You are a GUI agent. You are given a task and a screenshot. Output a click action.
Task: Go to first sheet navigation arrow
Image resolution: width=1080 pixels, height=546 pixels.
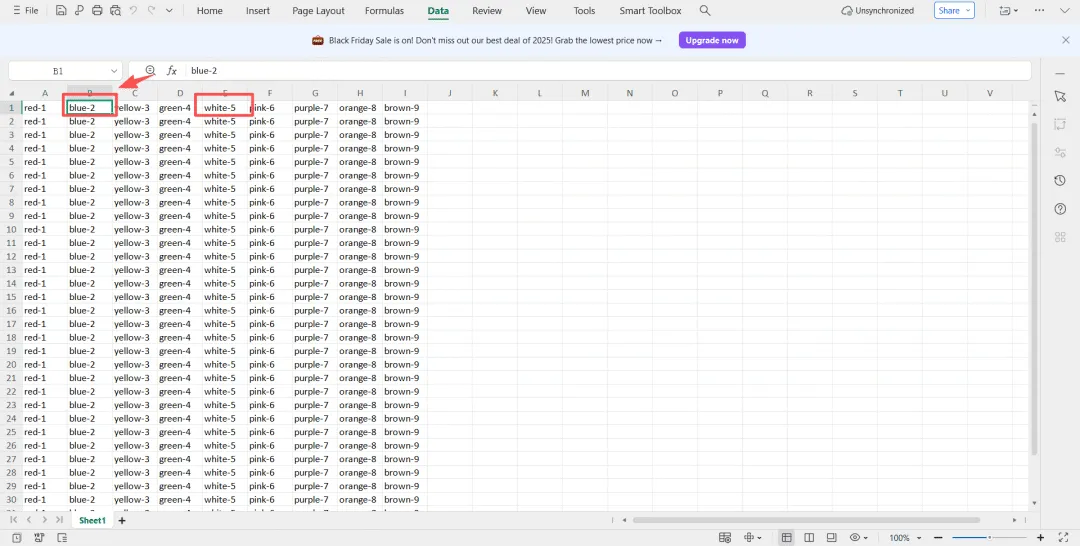[14, 520]
